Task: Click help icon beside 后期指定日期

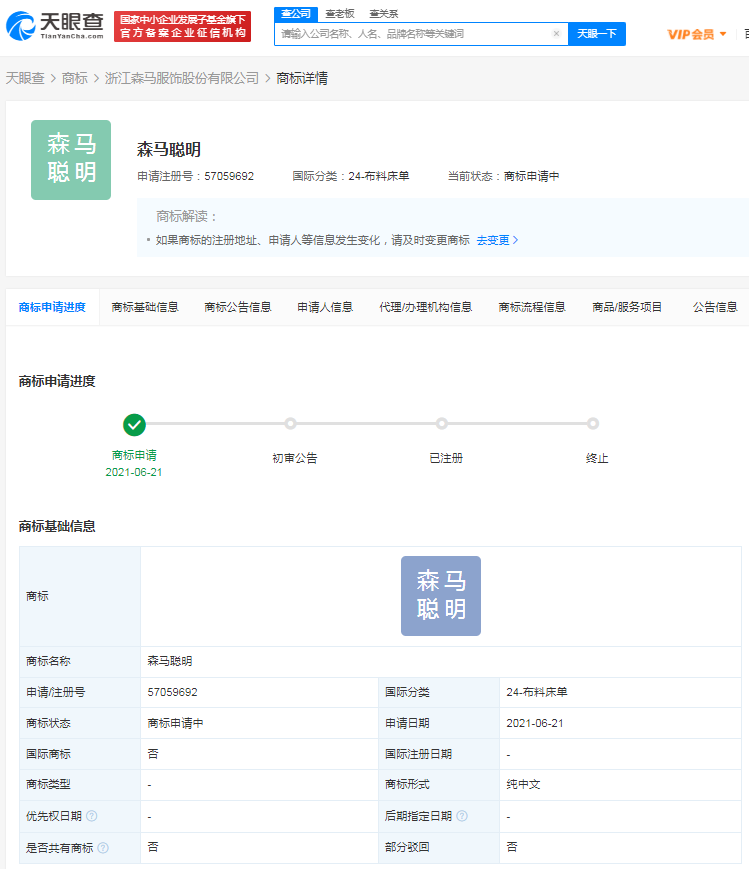Action: (x=462, y=816)
